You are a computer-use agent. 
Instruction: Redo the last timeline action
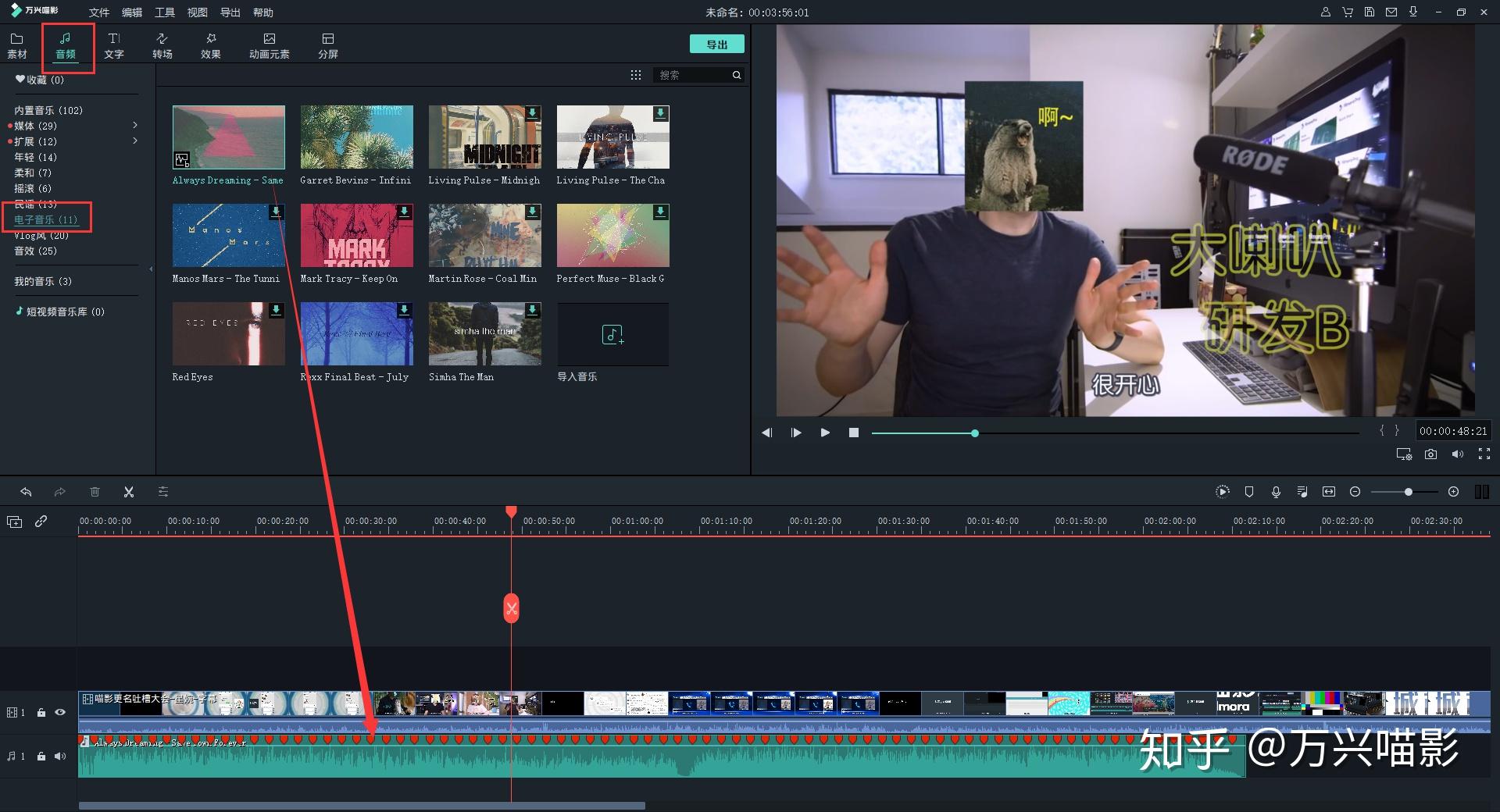59,492
